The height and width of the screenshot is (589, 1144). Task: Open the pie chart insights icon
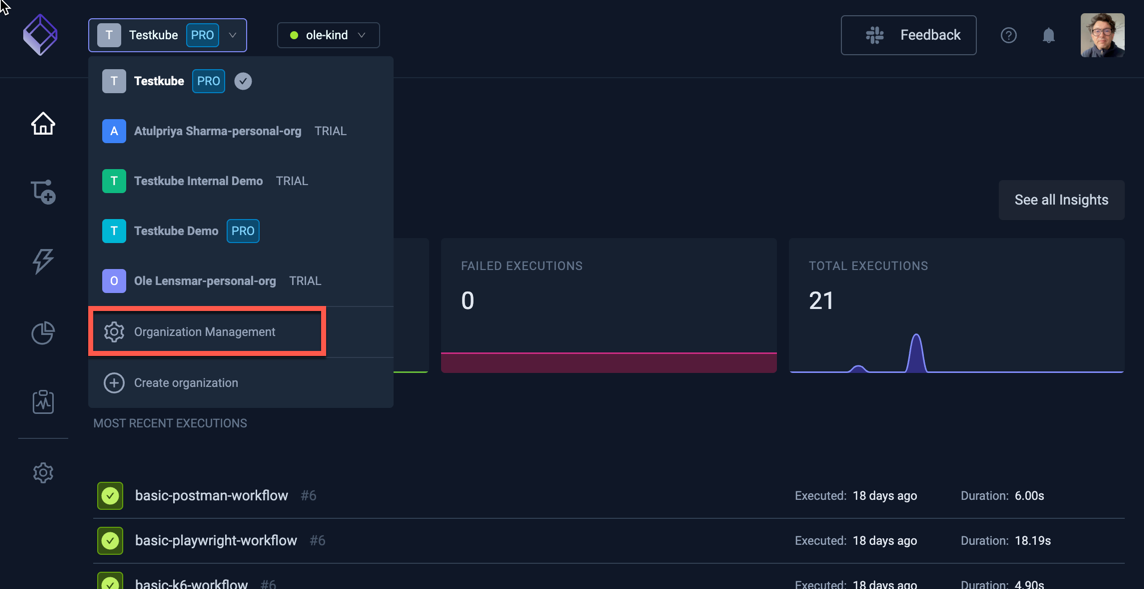[43, 333]
